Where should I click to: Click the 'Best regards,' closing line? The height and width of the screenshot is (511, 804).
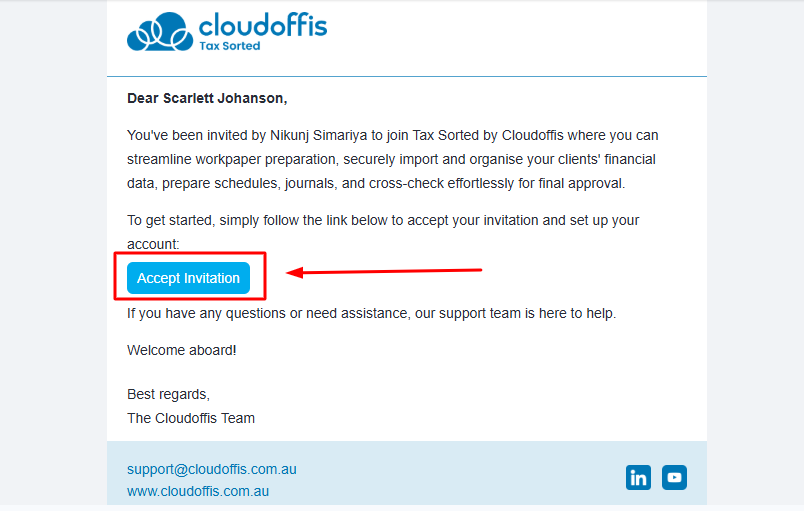[168, 394]
